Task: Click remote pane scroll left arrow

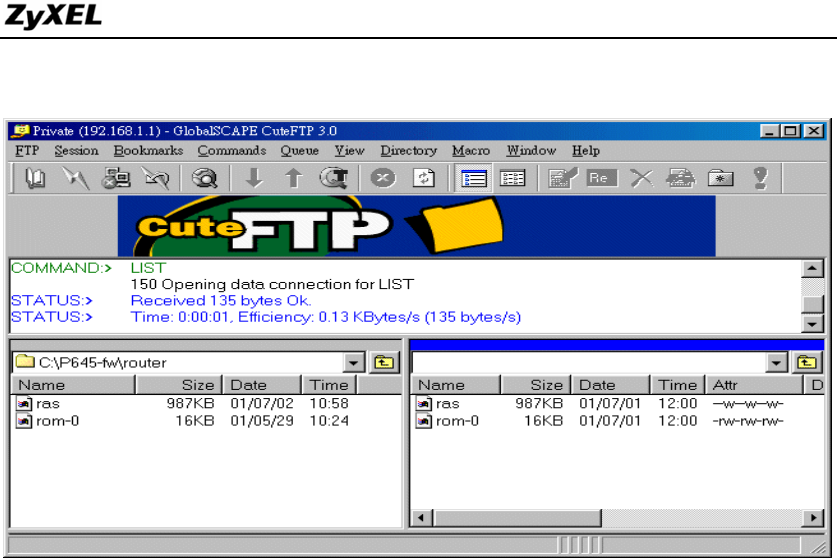Action: 422,517
